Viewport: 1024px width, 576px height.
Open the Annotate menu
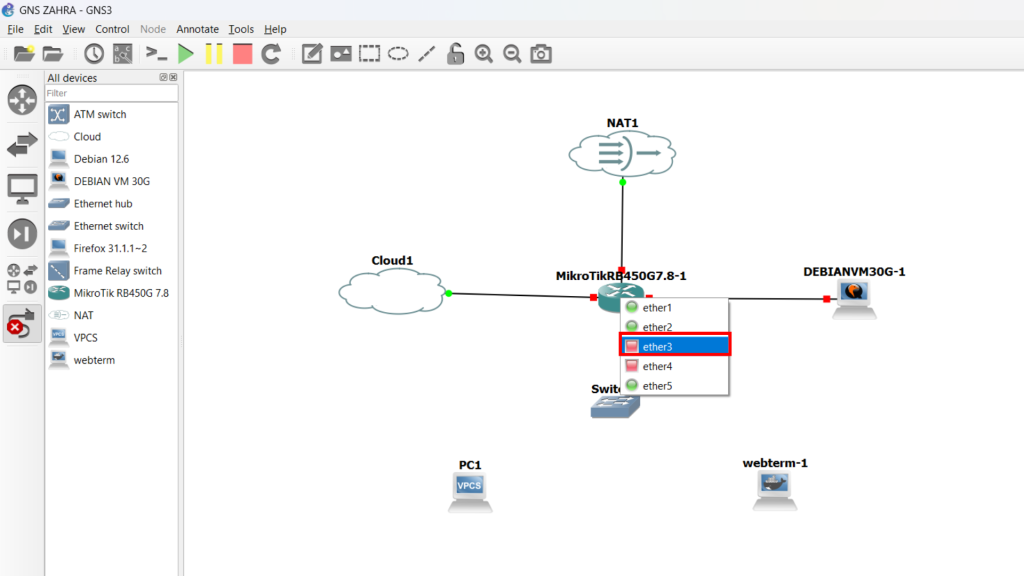pyautogui.click(x=196, y=29)
